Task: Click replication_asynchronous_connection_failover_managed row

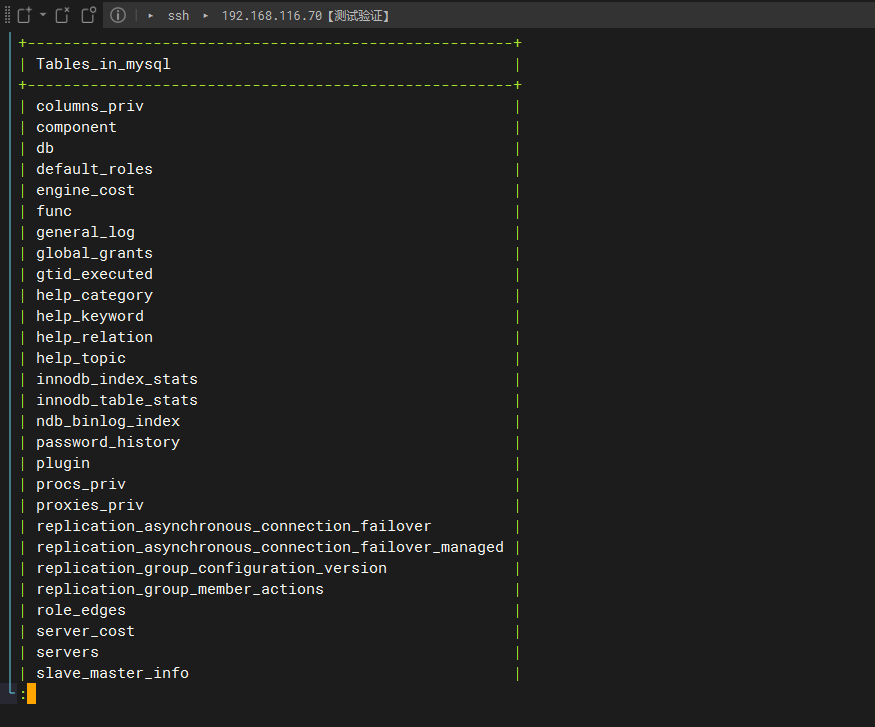Action: pyautogui.click(x=270, y=547)
